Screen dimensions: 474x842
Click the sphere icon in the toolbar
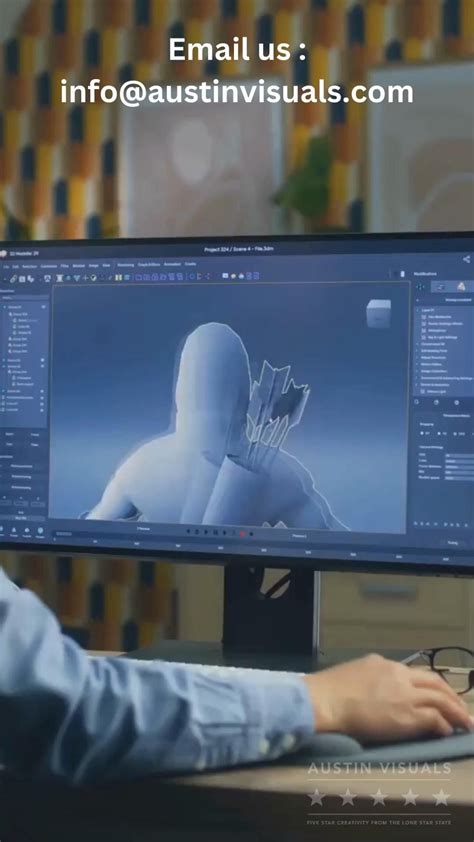coord(93,278)
